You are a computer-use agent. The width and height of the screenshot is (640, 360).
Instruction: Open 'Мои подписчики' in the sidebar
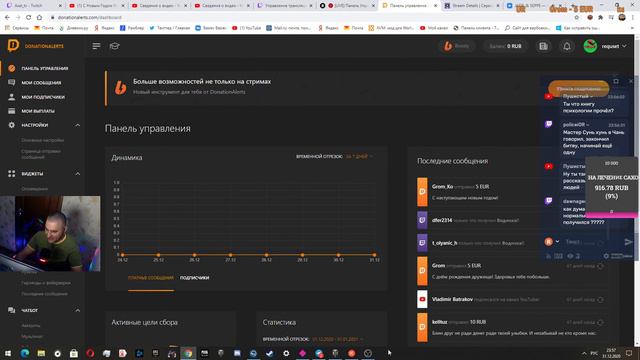43,97
